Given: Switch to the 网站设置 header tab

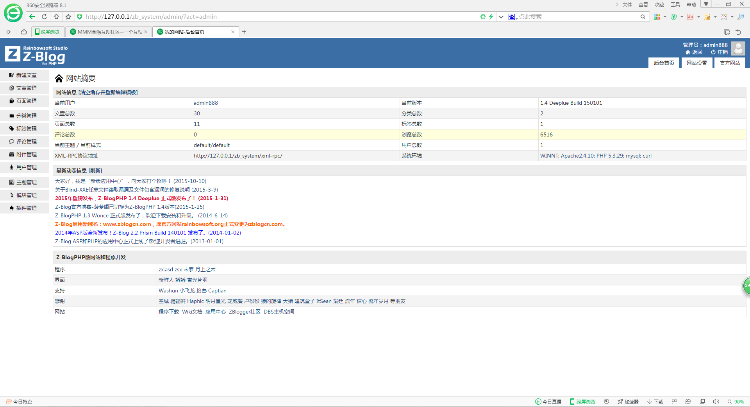Looking at the screenshot, I should coord(696,63).
